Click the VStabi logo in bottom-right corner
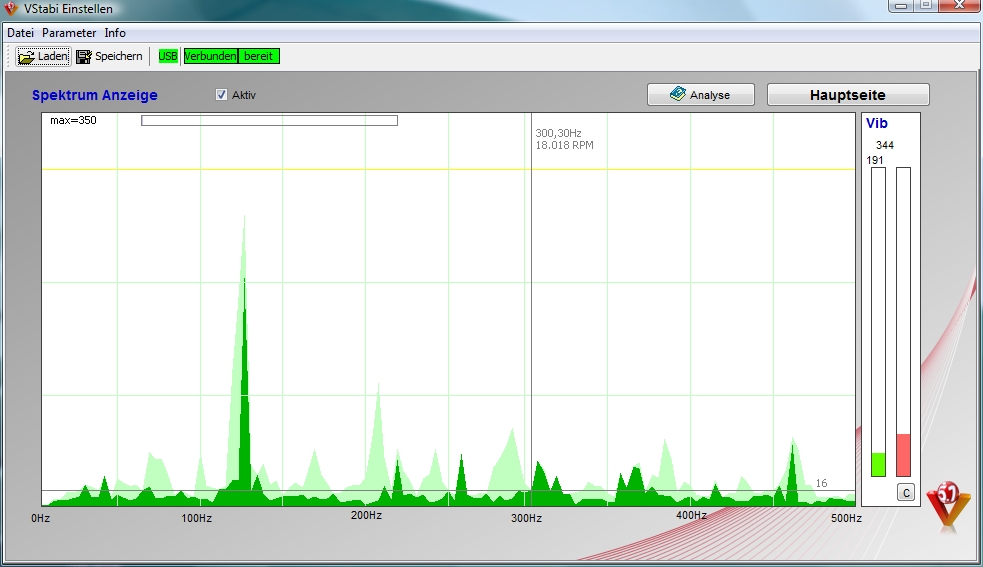The height and width of the screenshot is (567, 983). coord(947,505)
